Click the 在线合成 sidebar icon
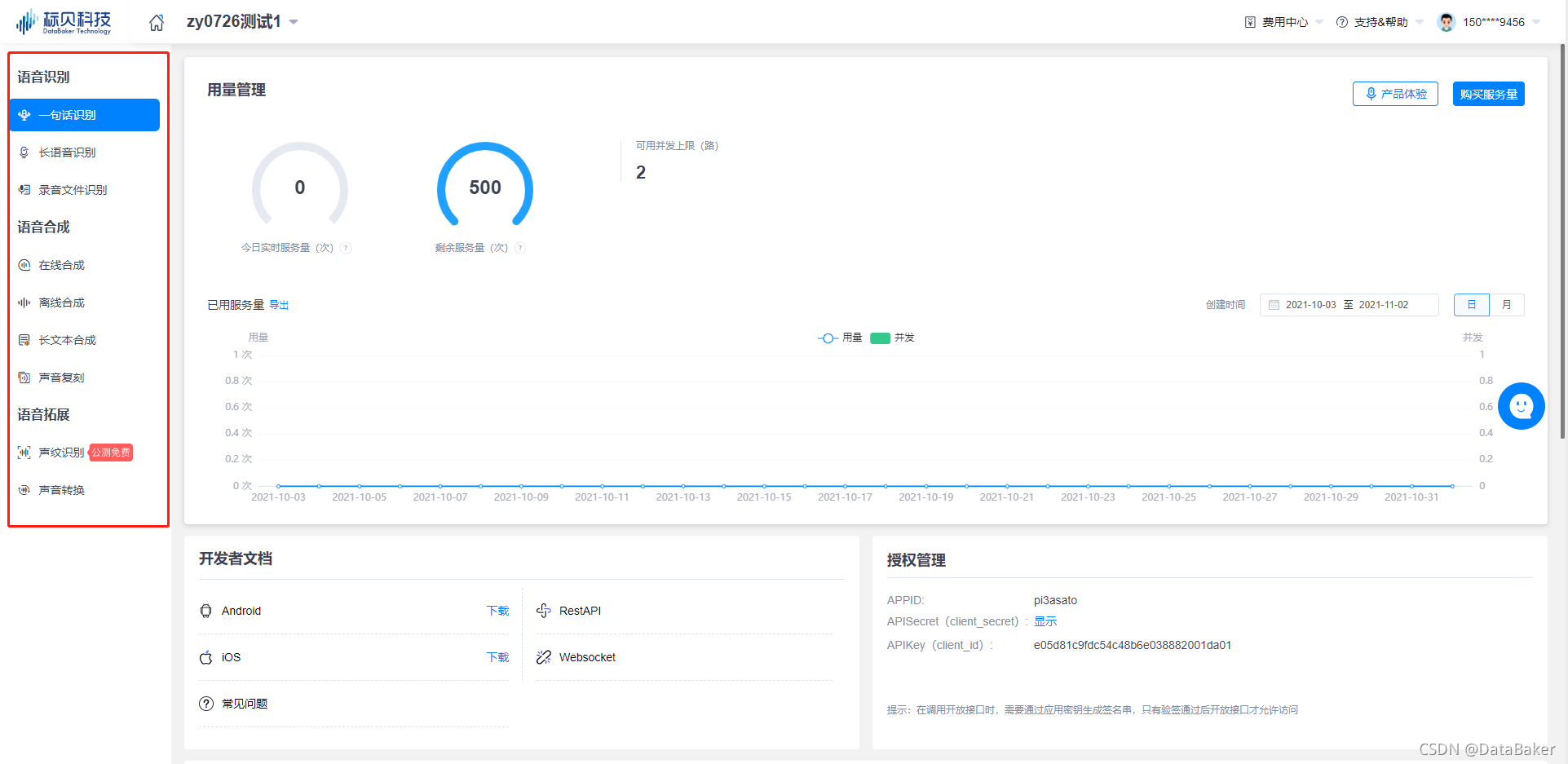 click(x=24, y=265)
